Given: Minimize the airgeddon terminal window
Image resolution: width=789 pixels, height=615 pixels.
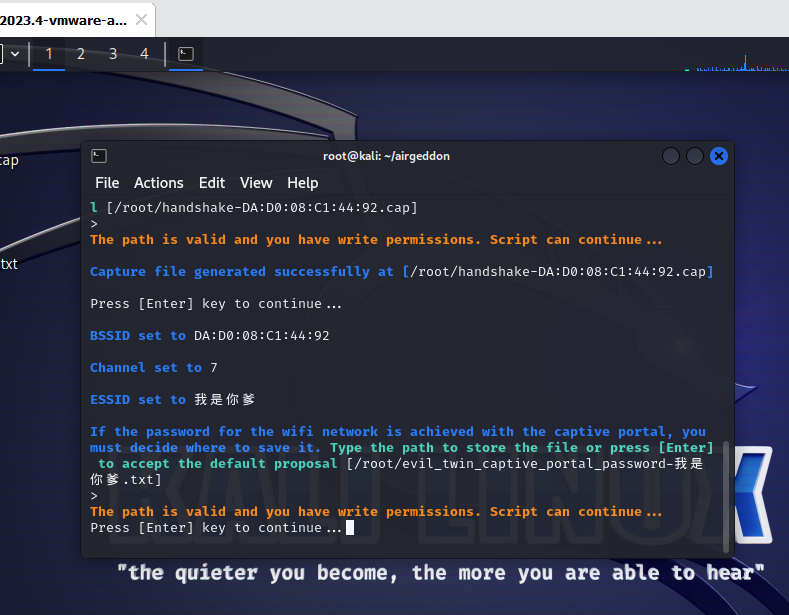Looking at the screenshot, I should coord(670,156).
